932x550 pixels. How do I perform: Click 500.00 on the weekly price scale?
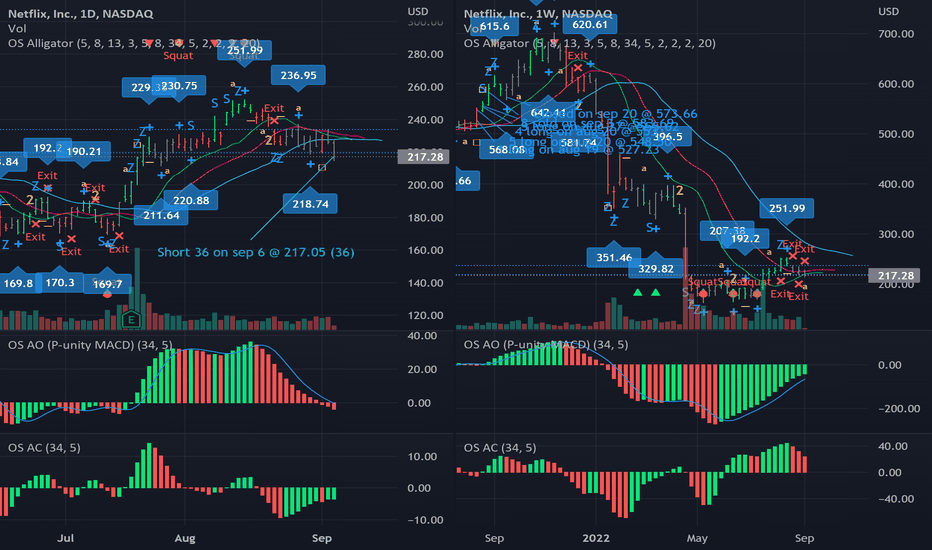tap(896, 134)
